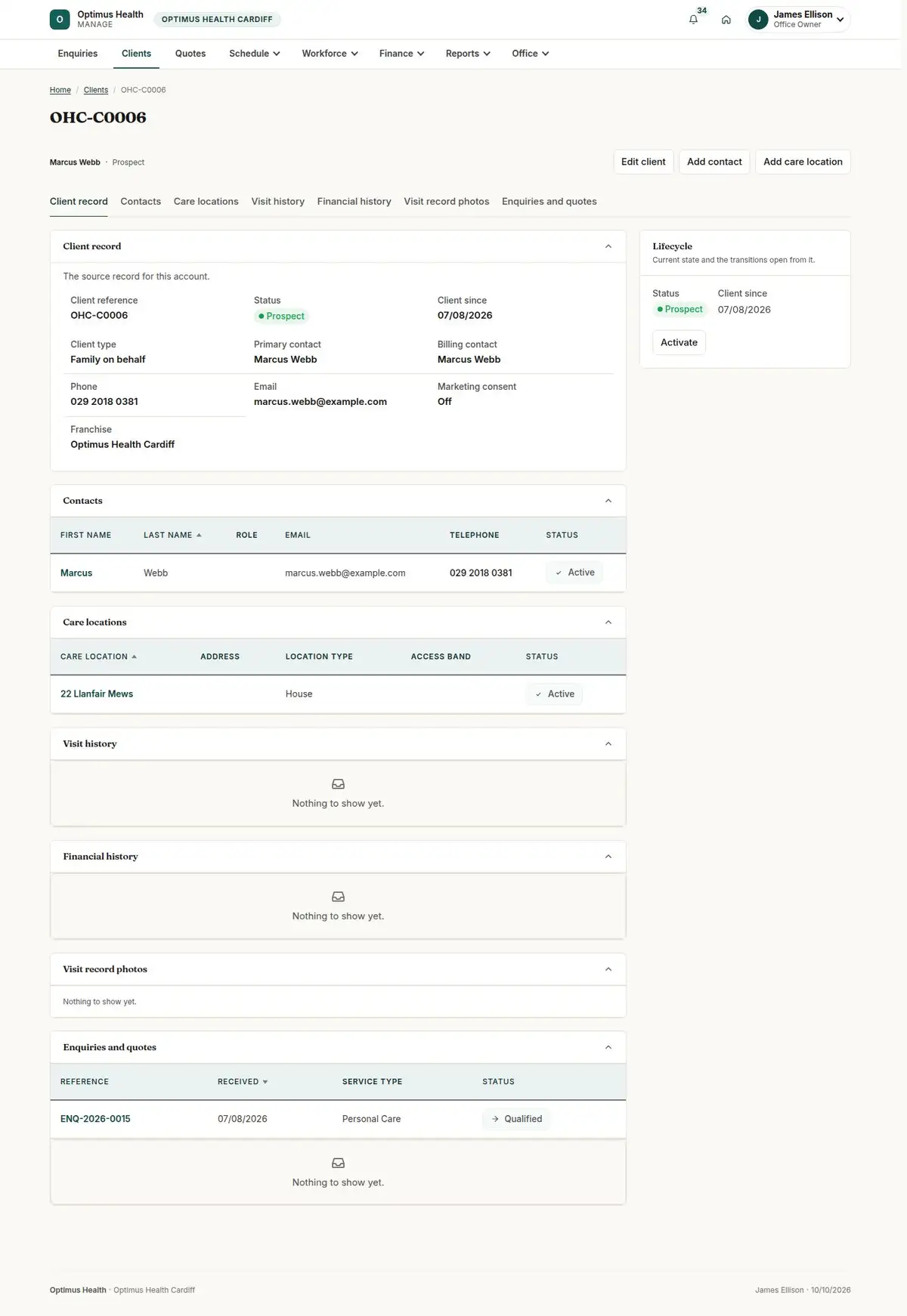Follow the Home breadcrumb link
Screen dimensions: 907x1316
pos(60,90)
